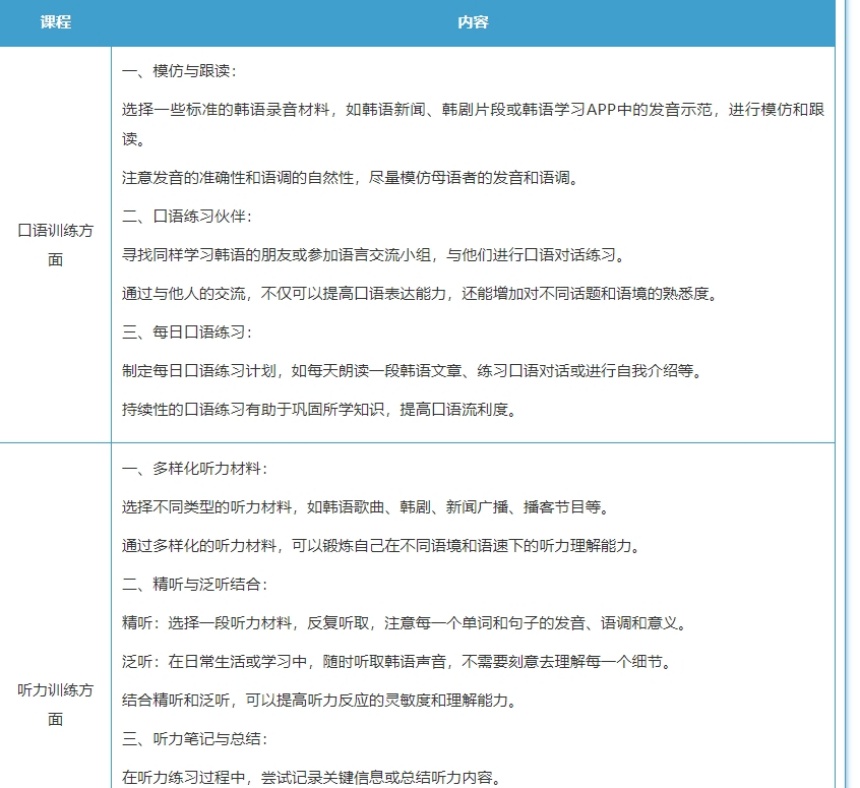Click the line starting 通过与他人的交流
The height and width of the screenshot is (788, 860).
tap(420, 294)
